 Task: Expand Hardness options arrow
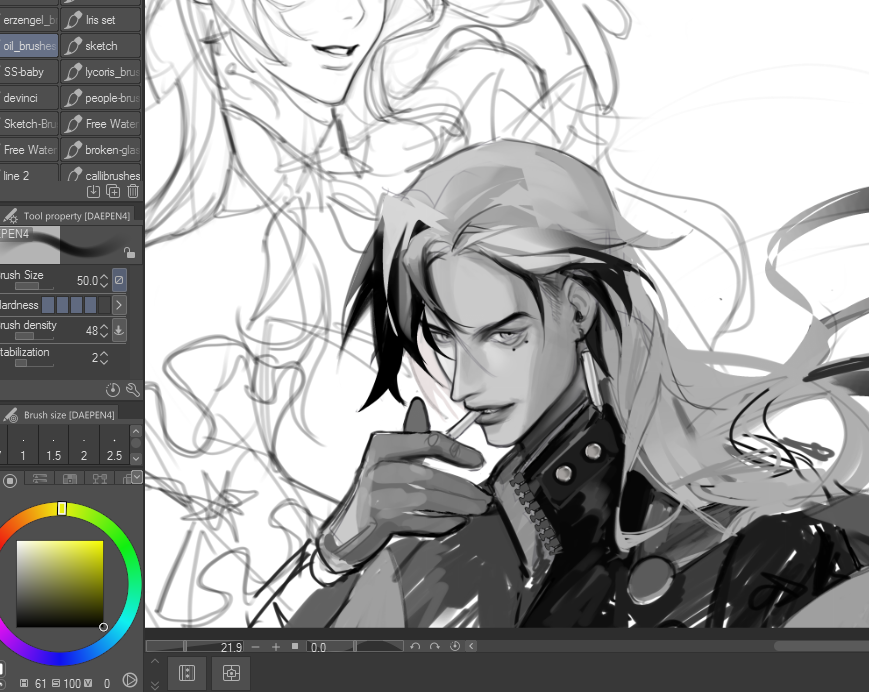coord(119,305)
